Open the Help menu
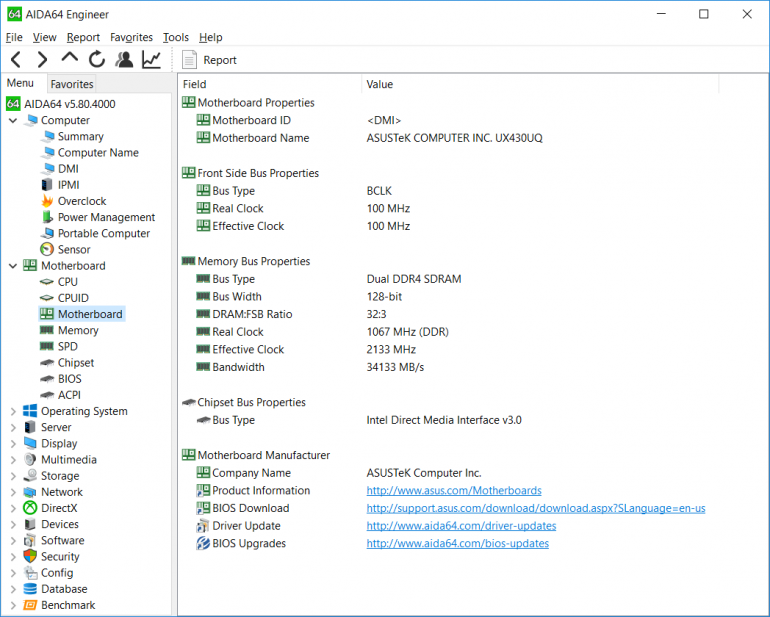This screenshot has width=770, height=617. [x=211, y=37]
